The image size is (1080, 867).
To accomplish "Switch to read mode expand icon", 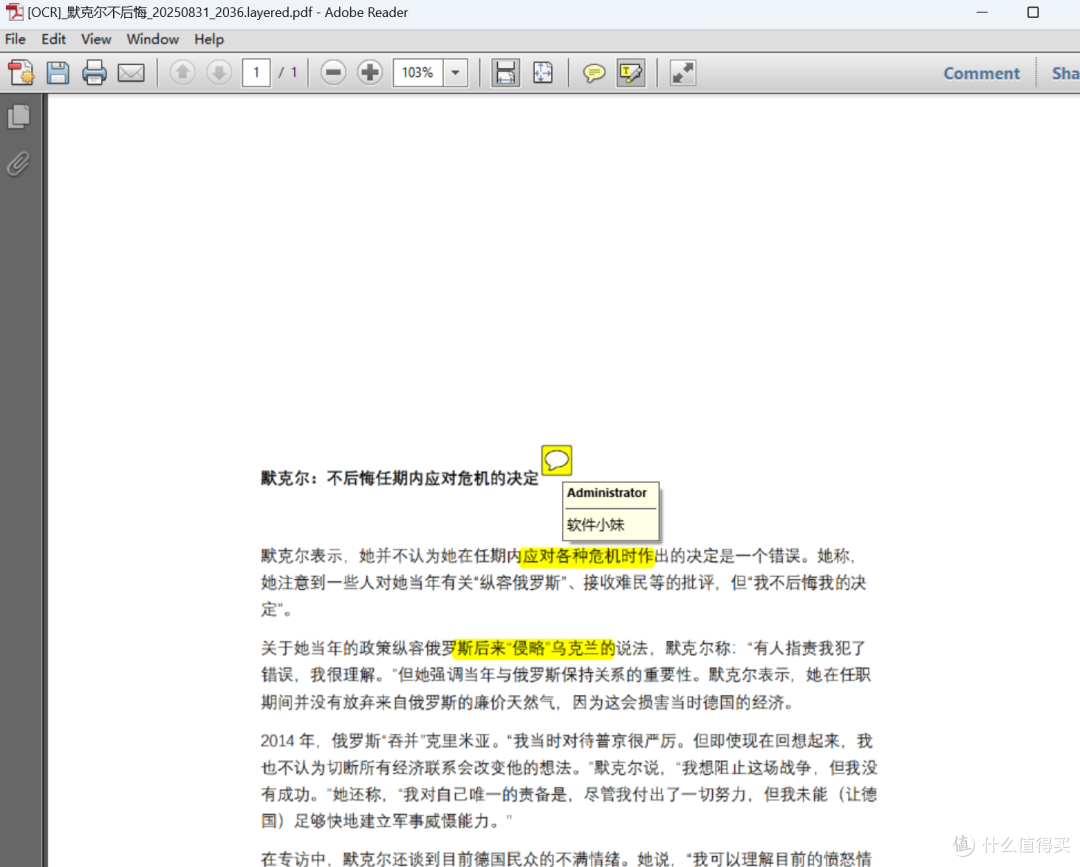I will pos(683,72).
